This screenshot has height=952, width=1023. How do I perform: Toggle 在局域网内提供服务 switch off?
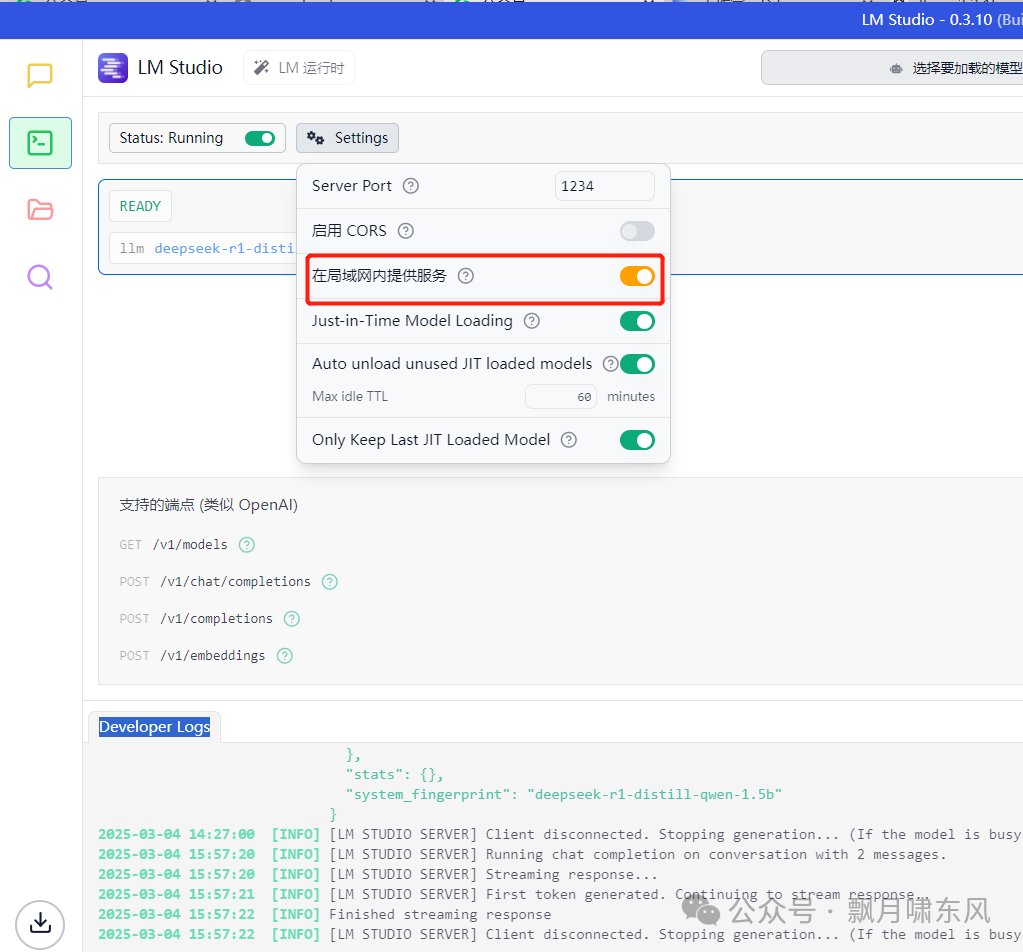(637, 276)
